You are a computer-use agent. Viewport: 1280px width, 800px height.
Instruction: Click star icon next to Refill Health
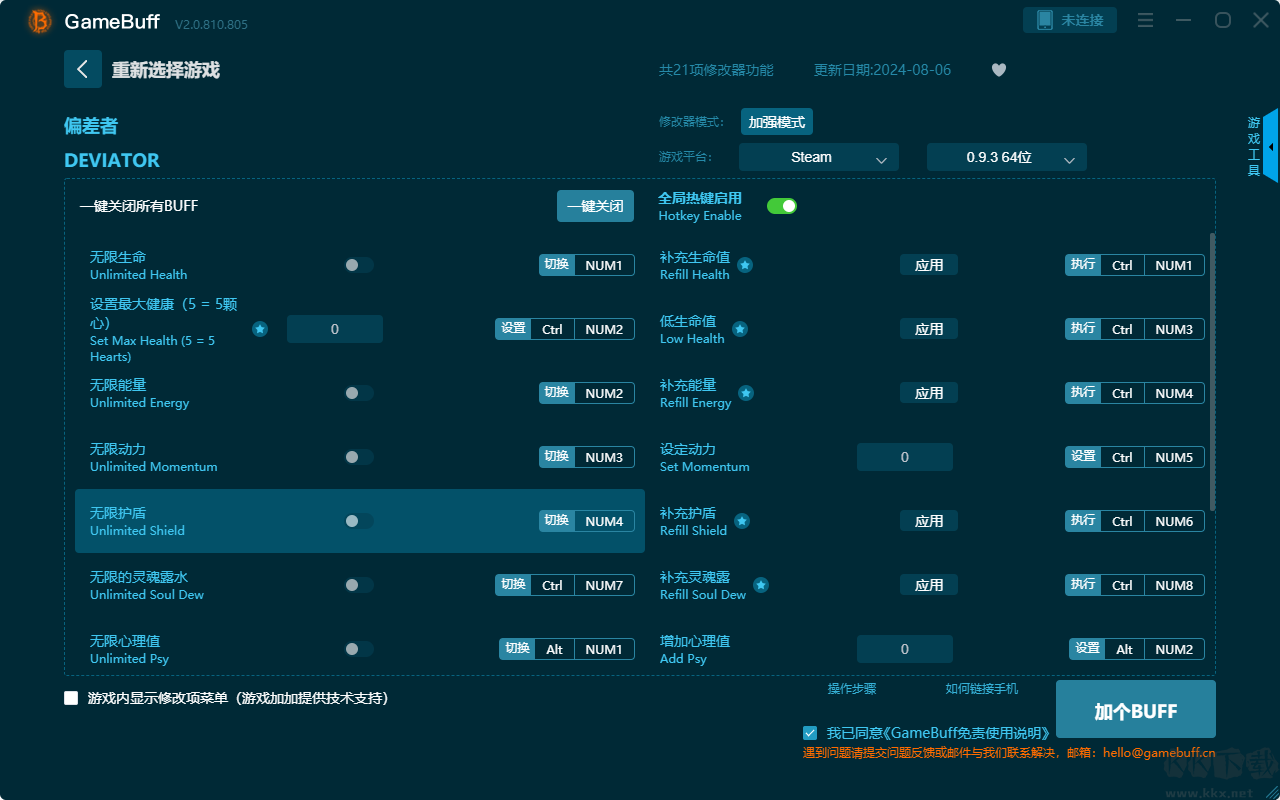pyautogui.click(x=745, y=265)
